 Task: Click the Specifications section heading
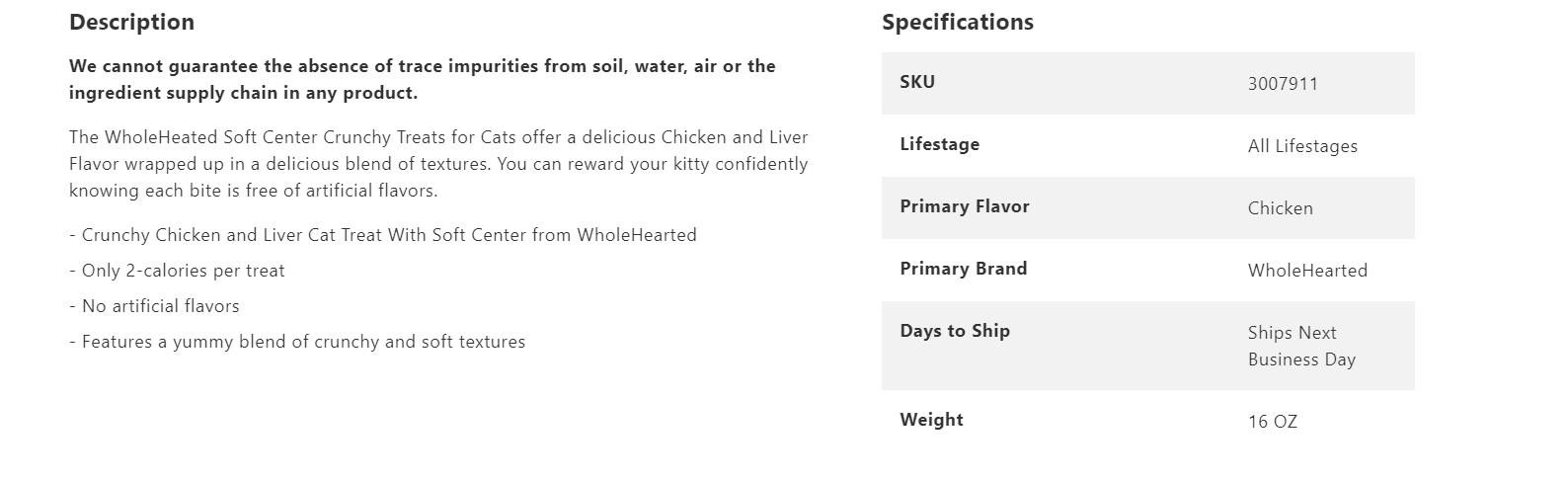click(x=957, y=22)
